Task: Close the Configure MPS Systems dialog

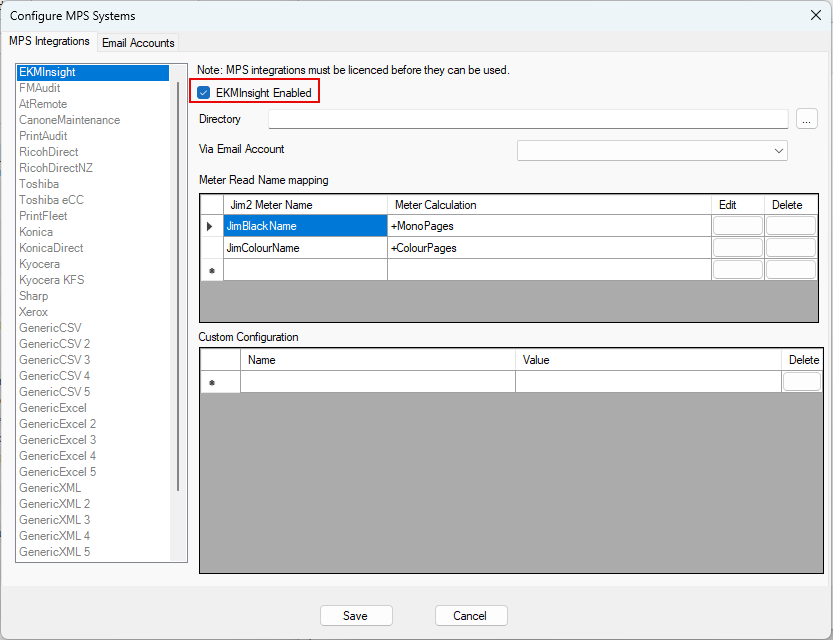Action: [x=815, y=15]
